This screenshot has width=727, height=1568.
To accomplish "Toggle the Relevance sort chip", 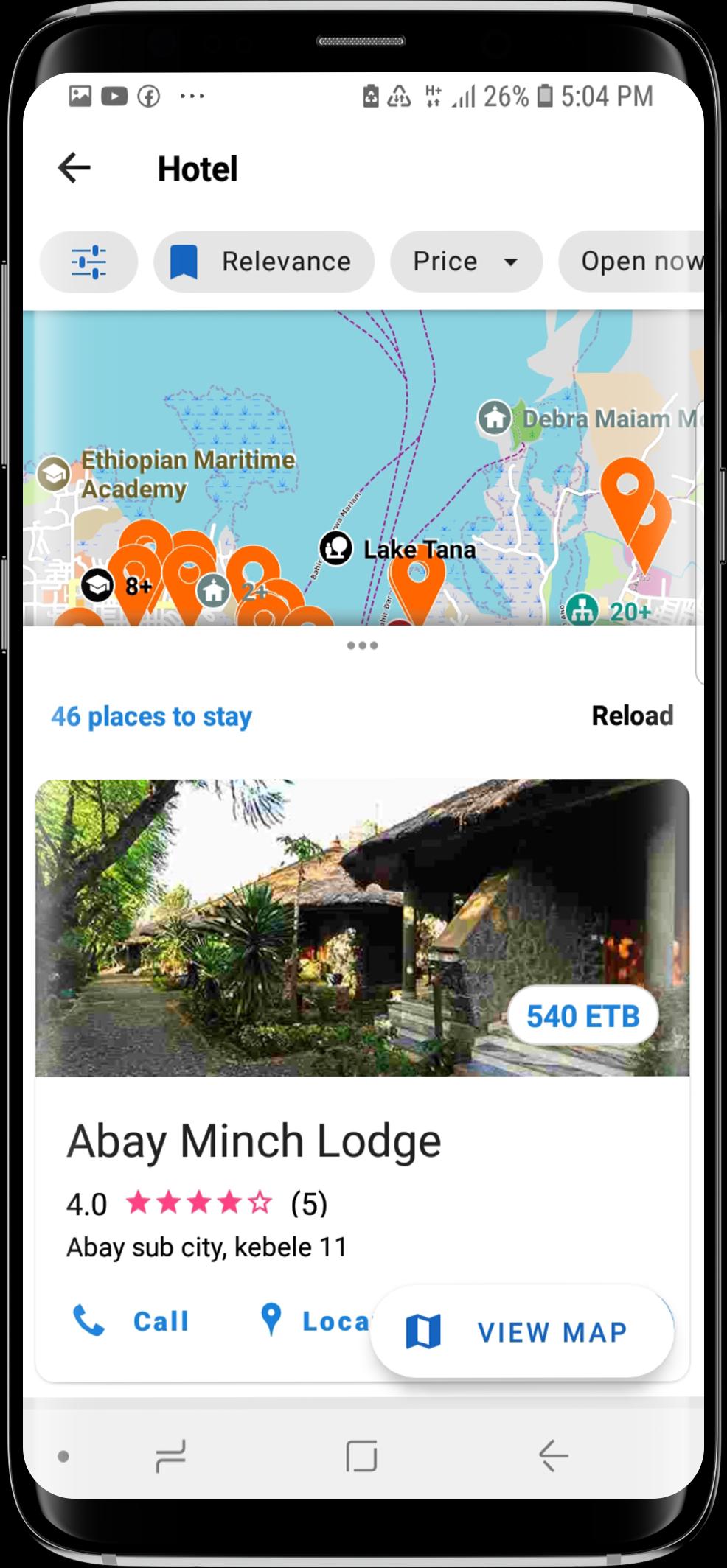I will [264, 262].
